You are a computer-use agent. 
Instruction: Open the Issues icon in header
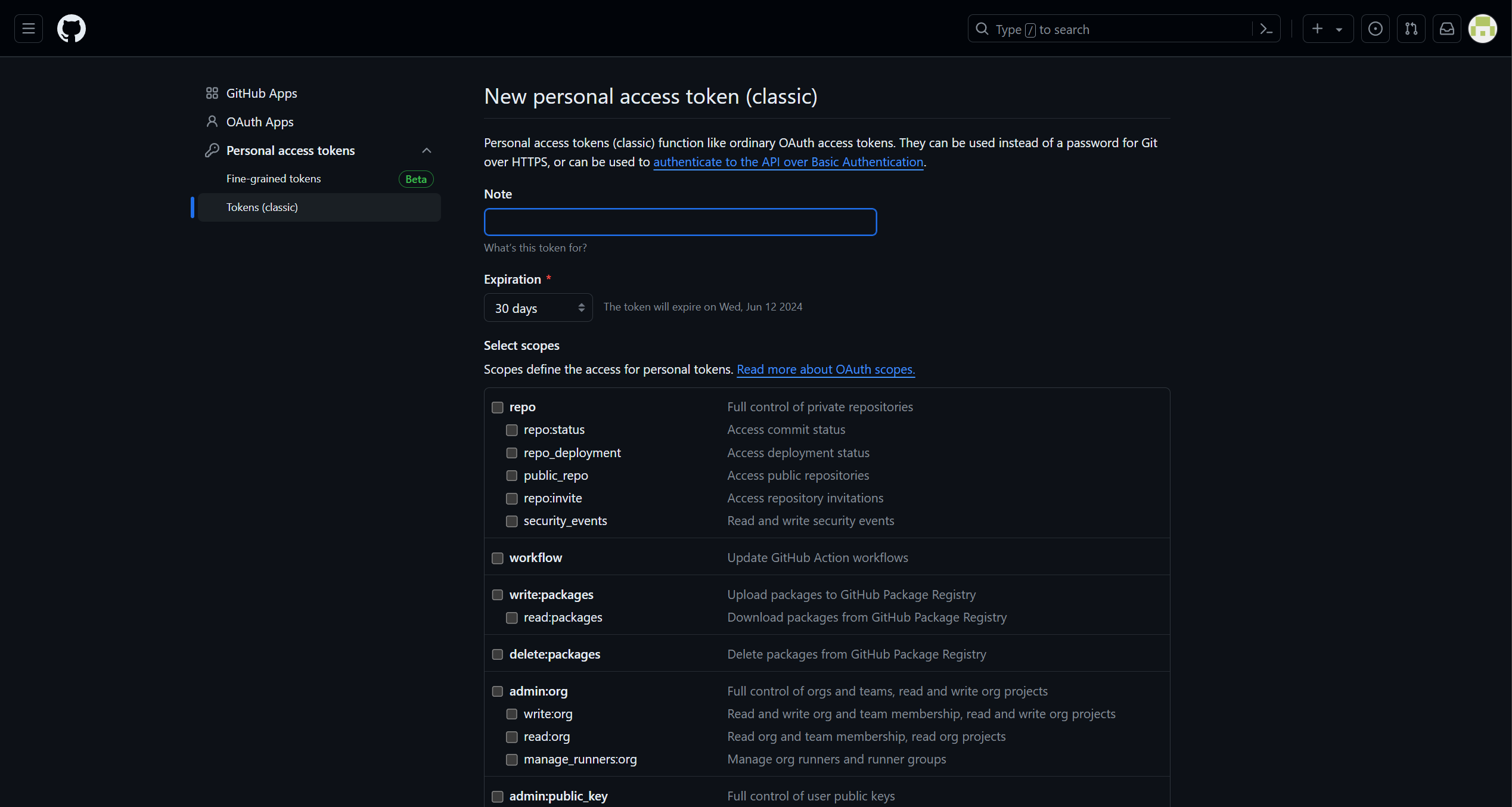click(x=1376, y=29)
